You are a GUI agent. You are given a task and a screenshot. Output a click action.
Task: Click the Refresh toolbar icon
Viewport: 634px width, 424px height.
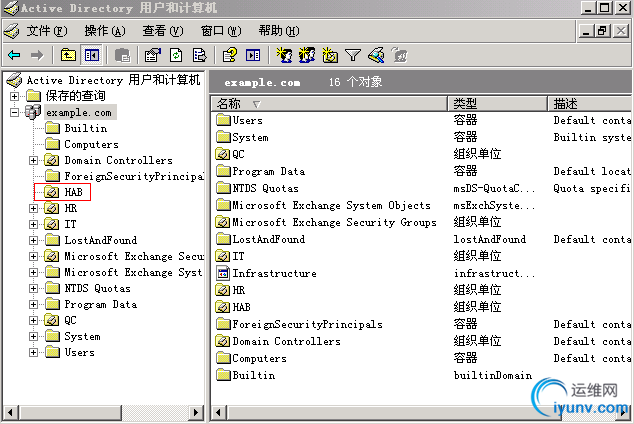click(x=176, y=55)
